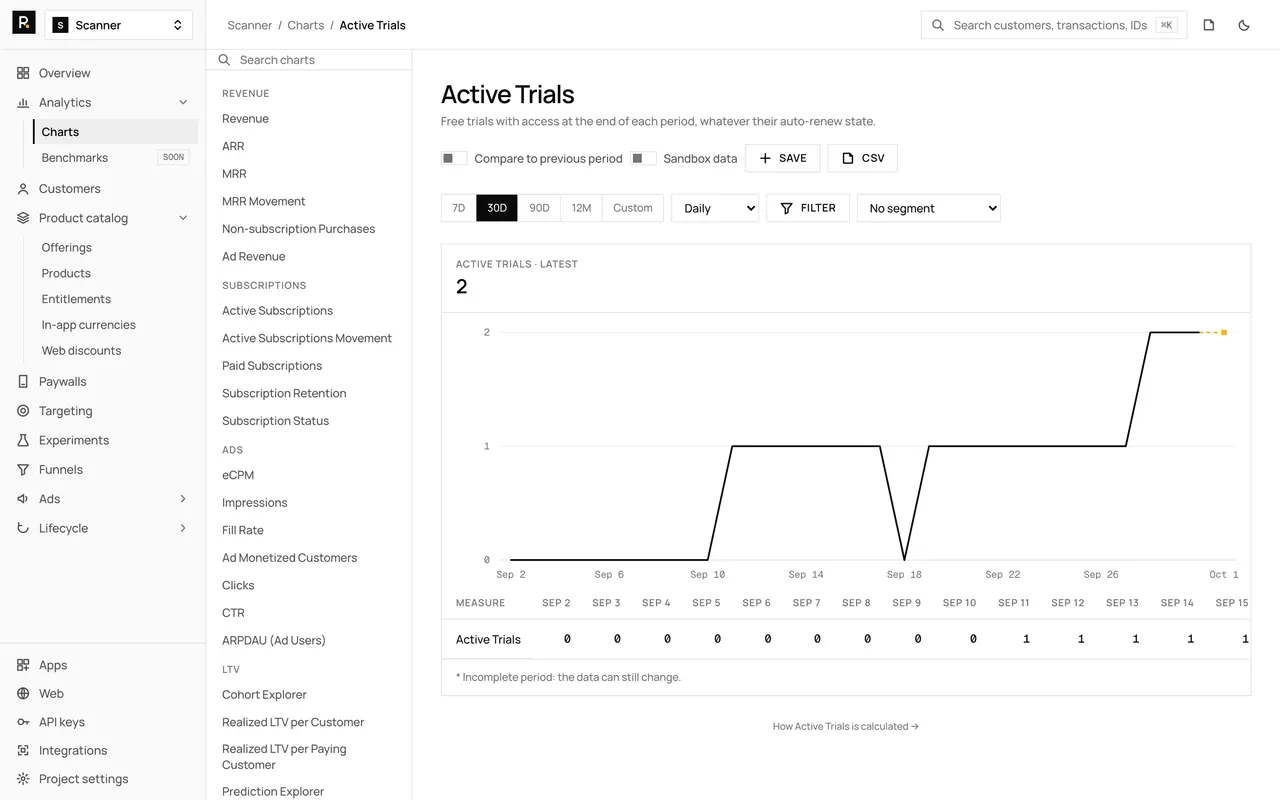The height and width of the screenshot is (800, 1280).
Task: Export chart with the CSV button
Action: point(863,158)
